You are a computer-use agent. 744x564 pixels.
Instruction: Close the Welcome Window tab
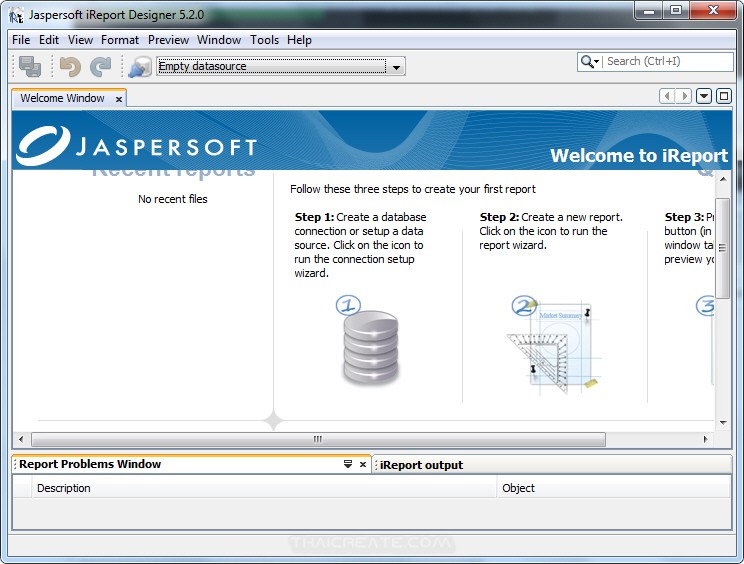[119, 99]
